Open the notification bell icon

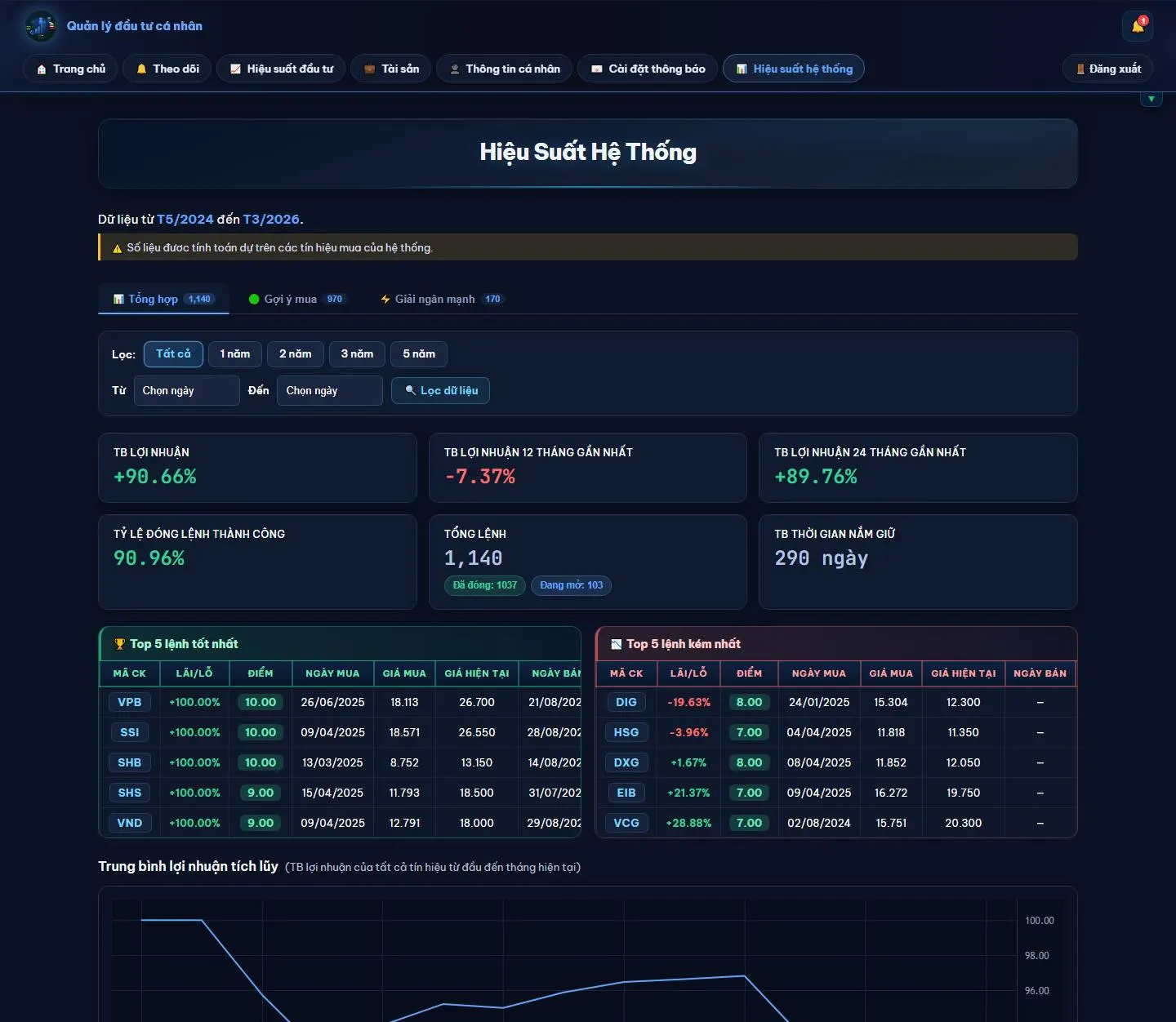coord(1137,26)
